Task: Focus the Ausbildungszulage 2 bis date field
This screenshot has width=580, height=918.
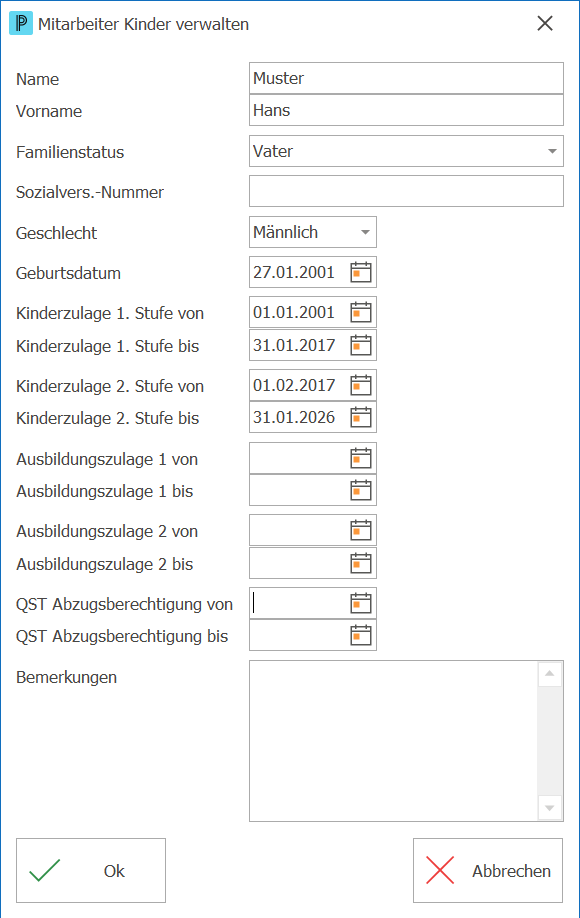Action: (313, 563)
